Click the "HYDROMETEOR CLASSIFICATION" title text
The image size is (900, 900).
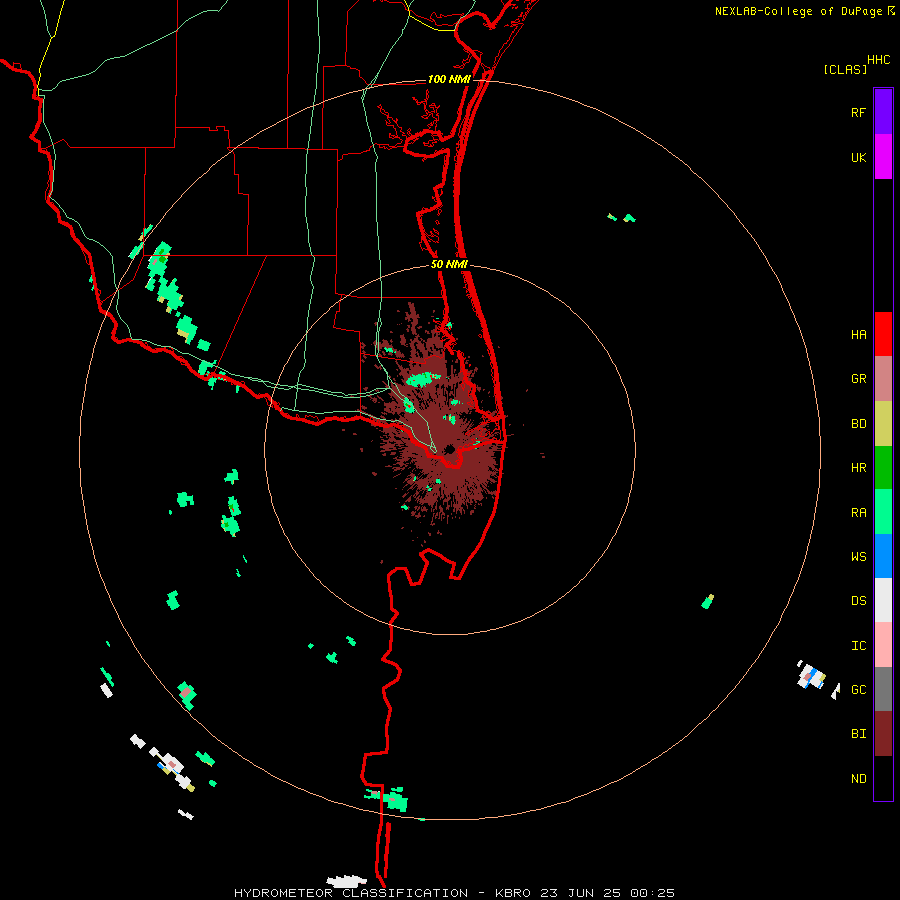(351, 893)
